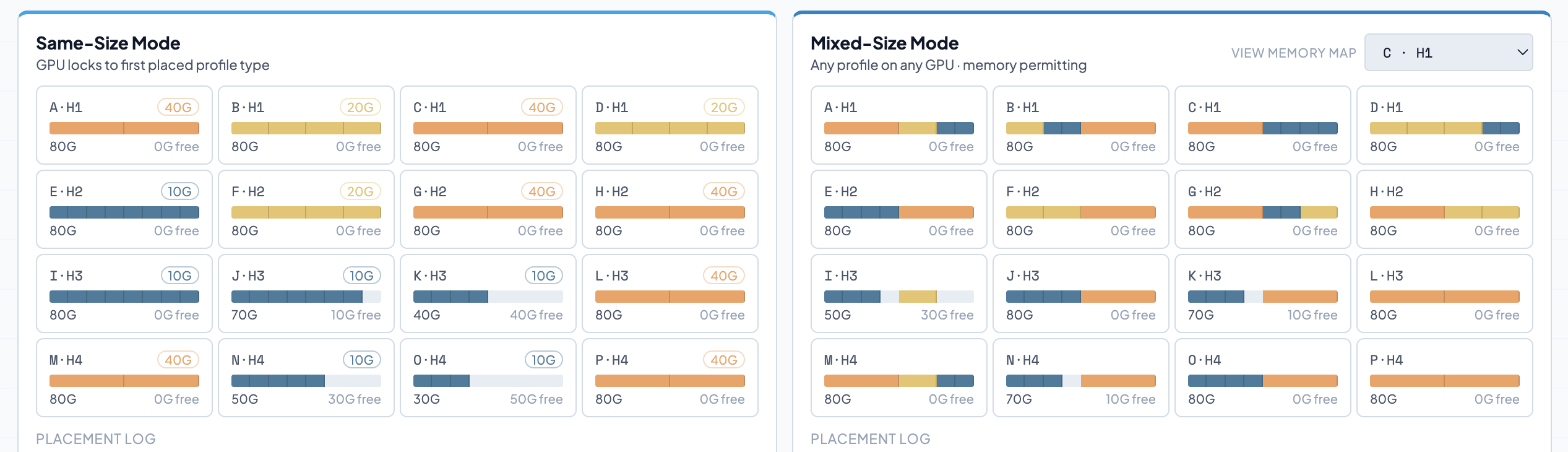Select the O·H4 GPU card in Same-Size Mode
This screenshot has width=1568, height=452.
click(488, 378)
